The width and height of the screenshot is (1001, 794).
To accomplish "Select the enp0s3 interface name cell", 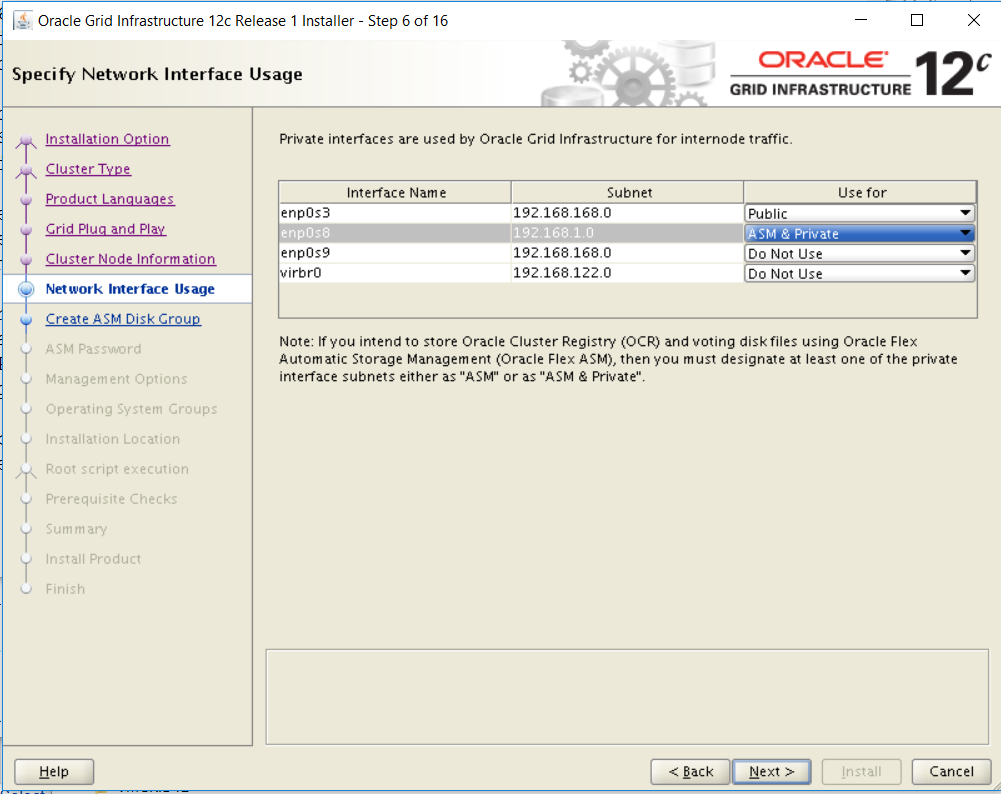I will (395, 213).
